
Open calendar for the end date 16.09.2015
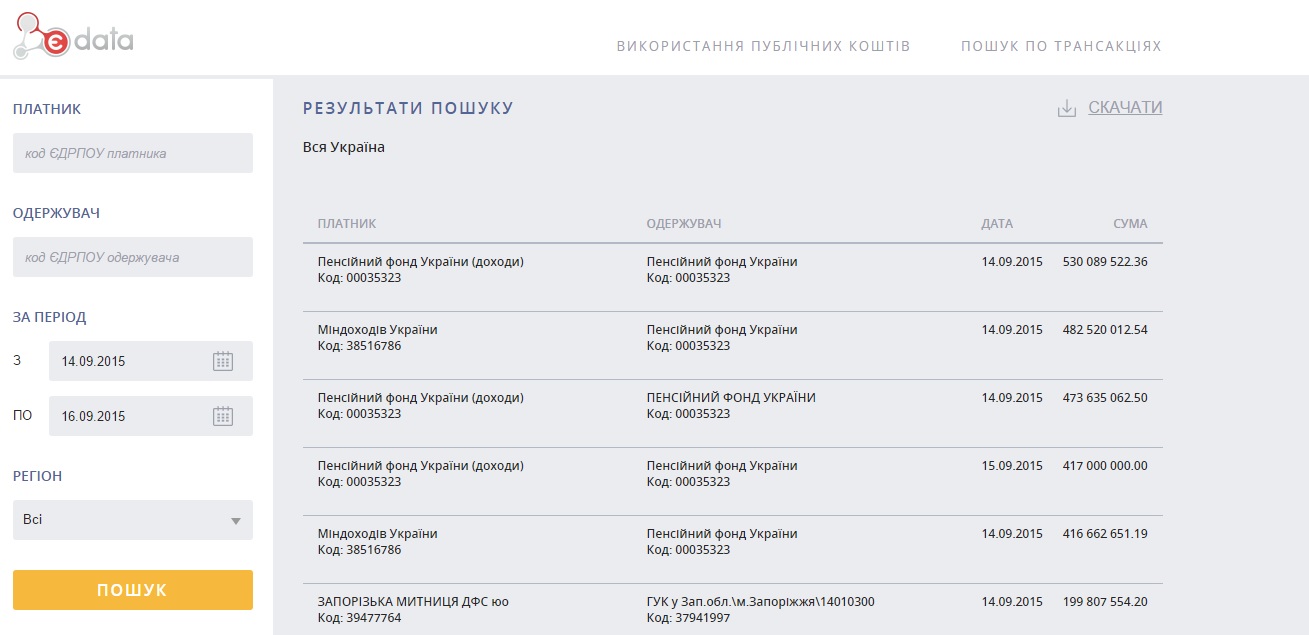coord(223,416)
